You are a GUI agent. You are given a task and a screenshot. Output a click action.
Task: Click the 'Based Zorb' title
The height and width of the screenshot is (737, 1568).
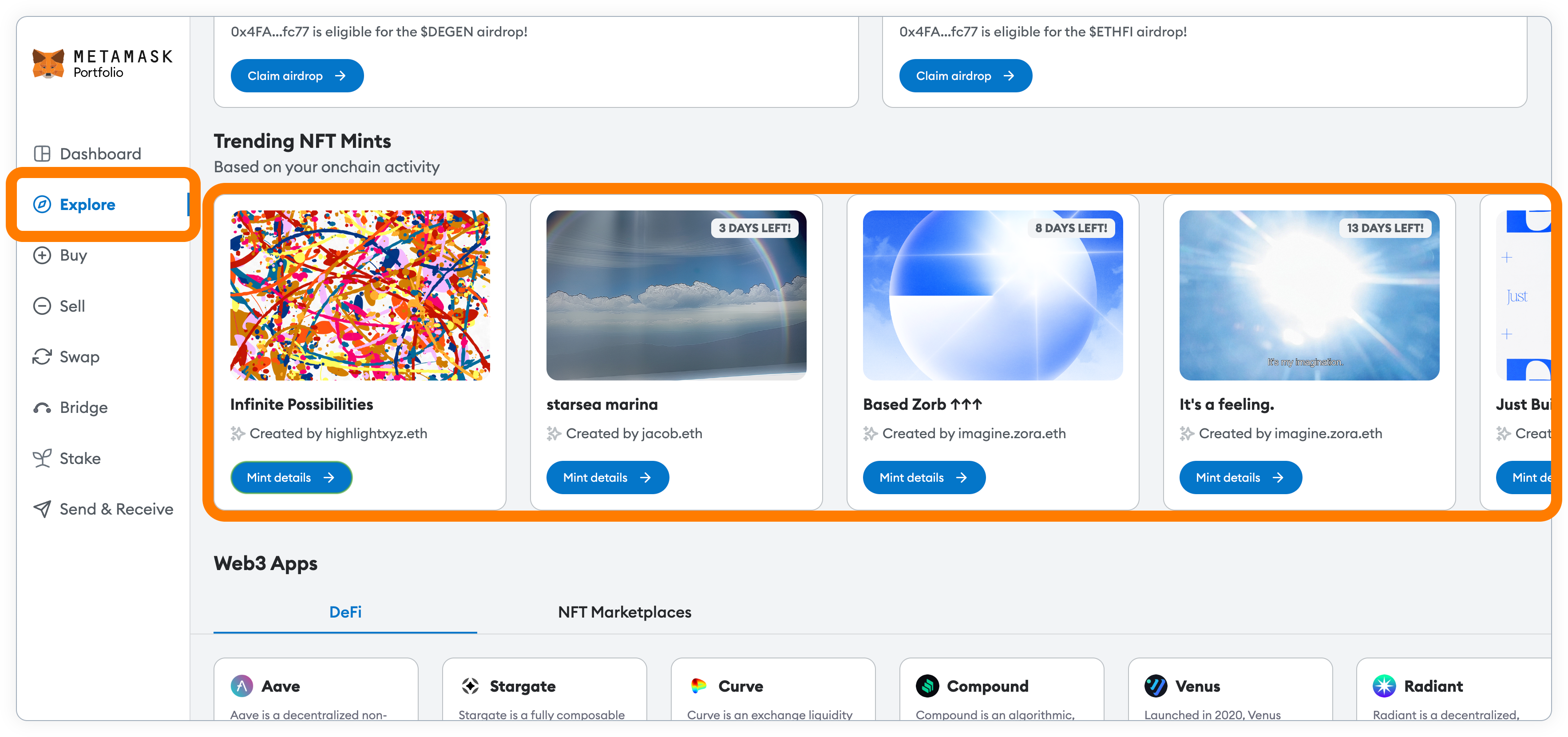point(922,404)
